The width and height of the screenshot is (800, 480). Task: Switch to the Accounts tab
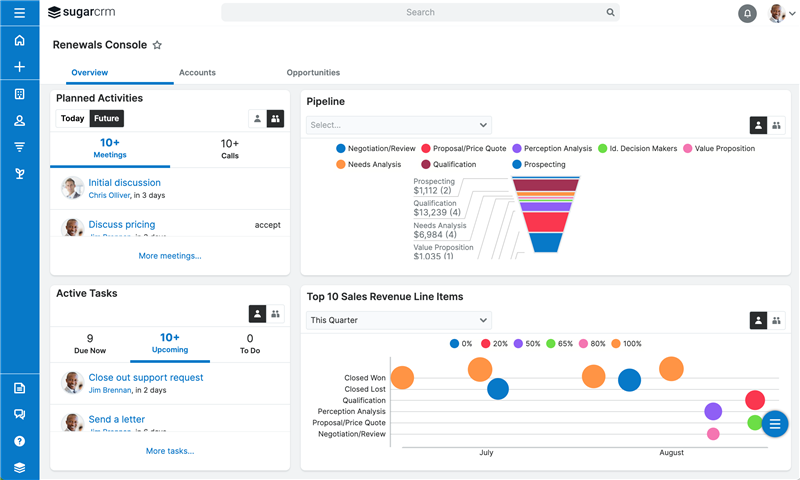[197, 73]
